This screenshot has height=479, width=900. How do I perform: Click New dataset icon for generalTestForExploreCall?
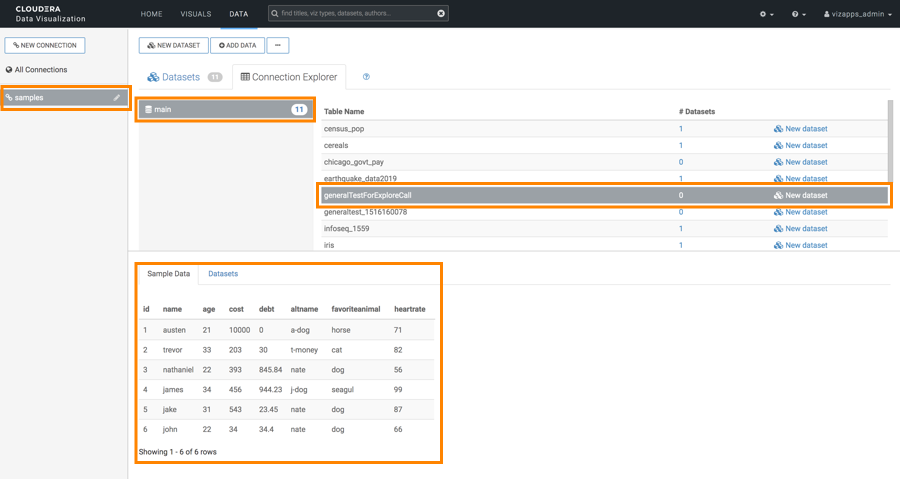coord(779,196)
